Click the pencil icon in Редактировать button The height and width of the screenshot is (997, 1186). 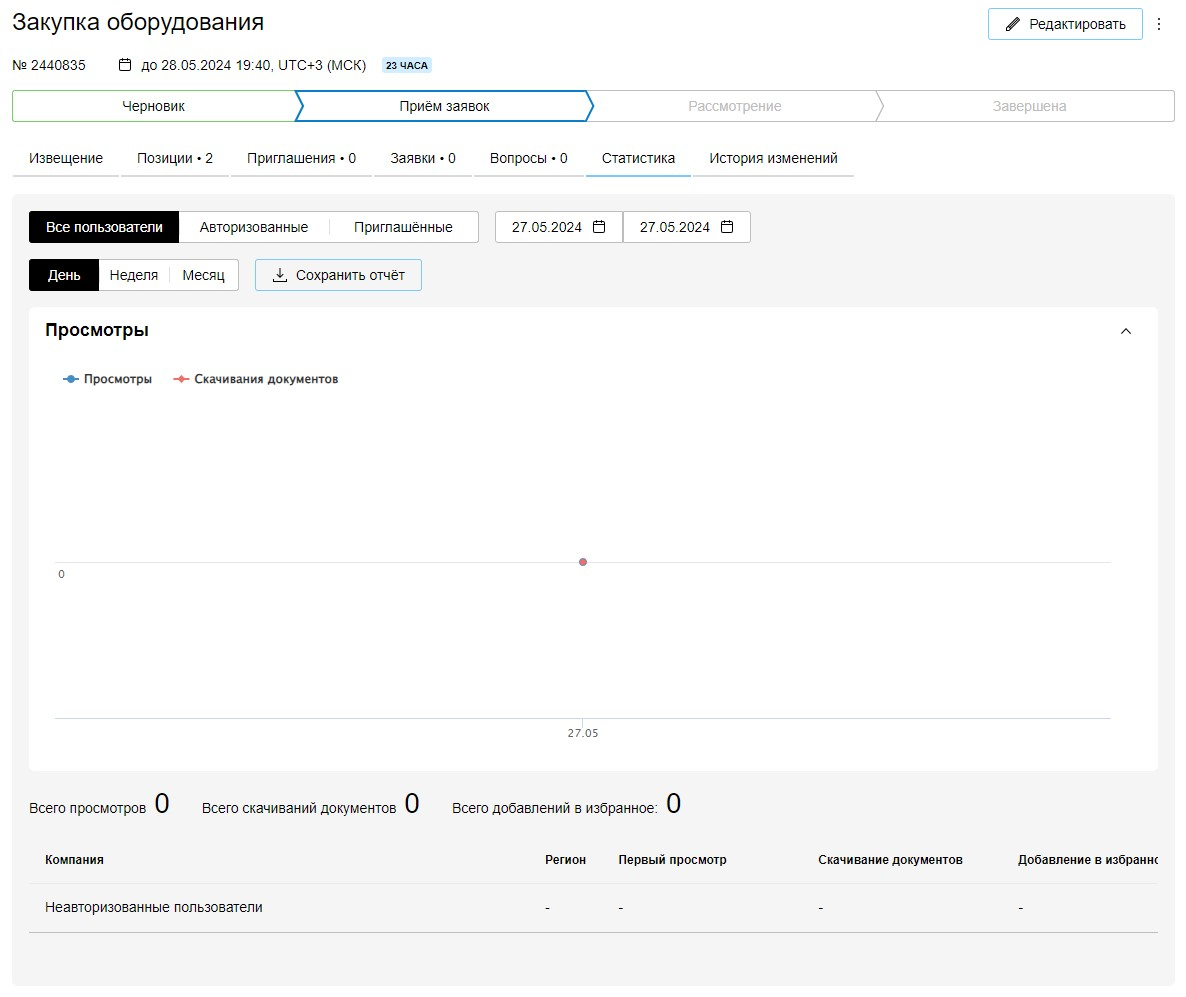tap(1012, 24)
